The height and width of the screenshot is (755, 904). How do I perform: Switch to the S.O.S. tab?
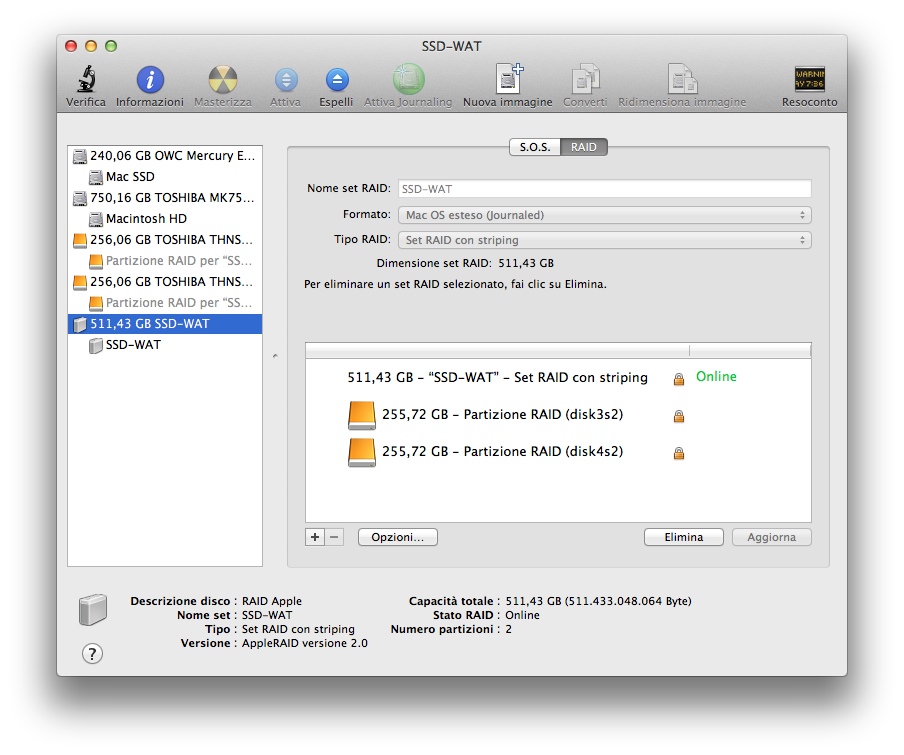tap(536, 146)
